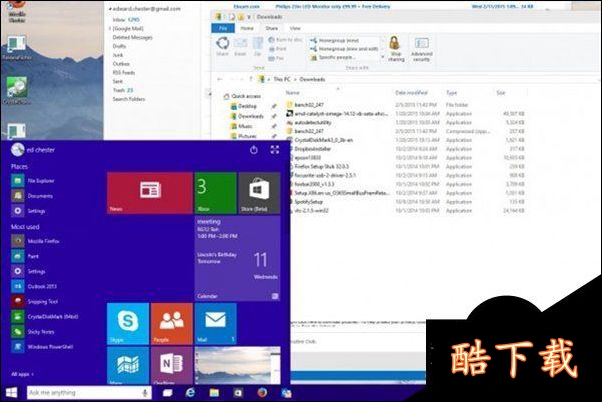Sort files by Date modified column
The height and width of the screenshot is (402, 602).
[411, 93]
